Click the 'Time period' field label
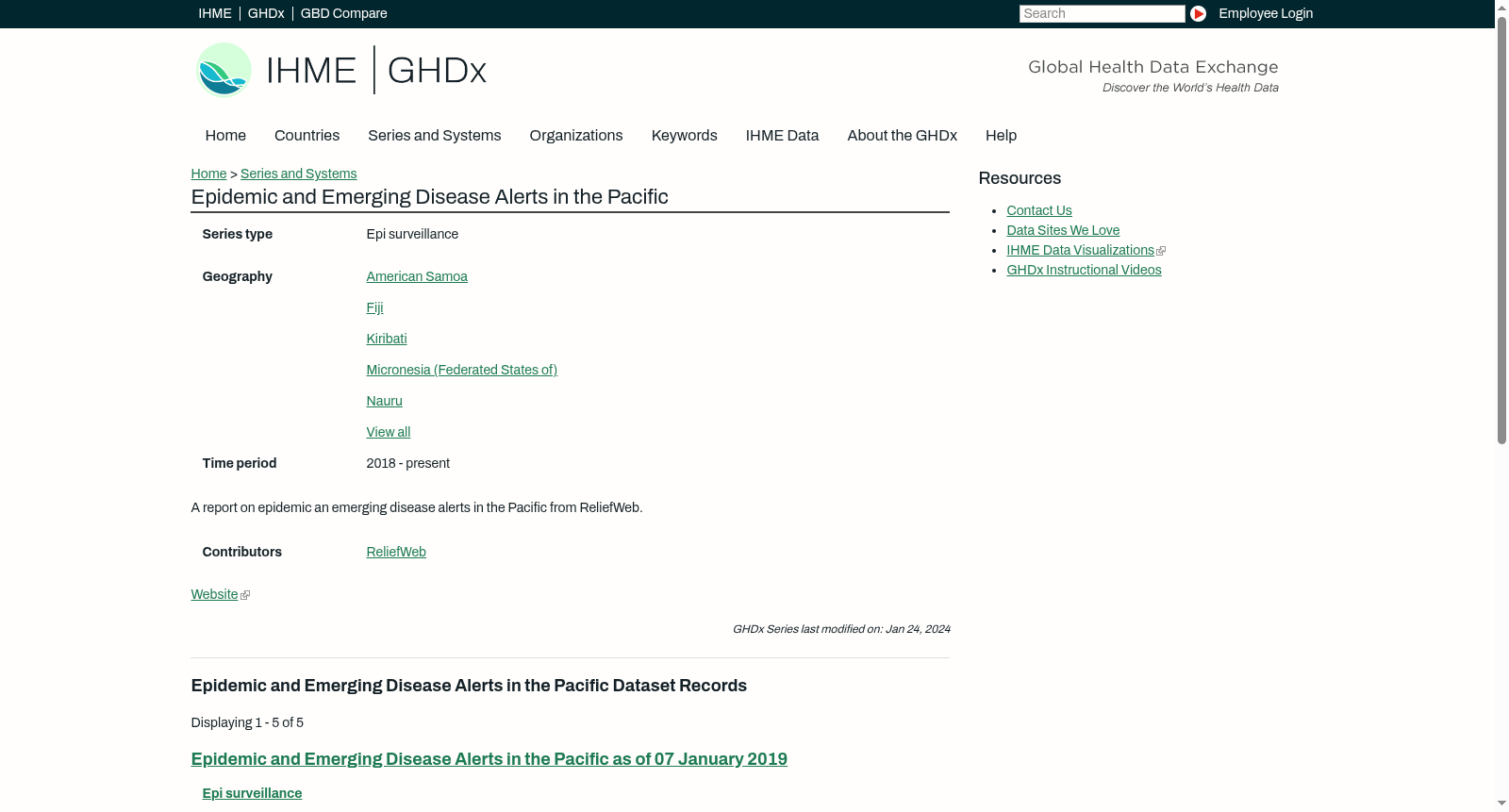This screenshot has height=812, width=1509. (x=239, y=463)
